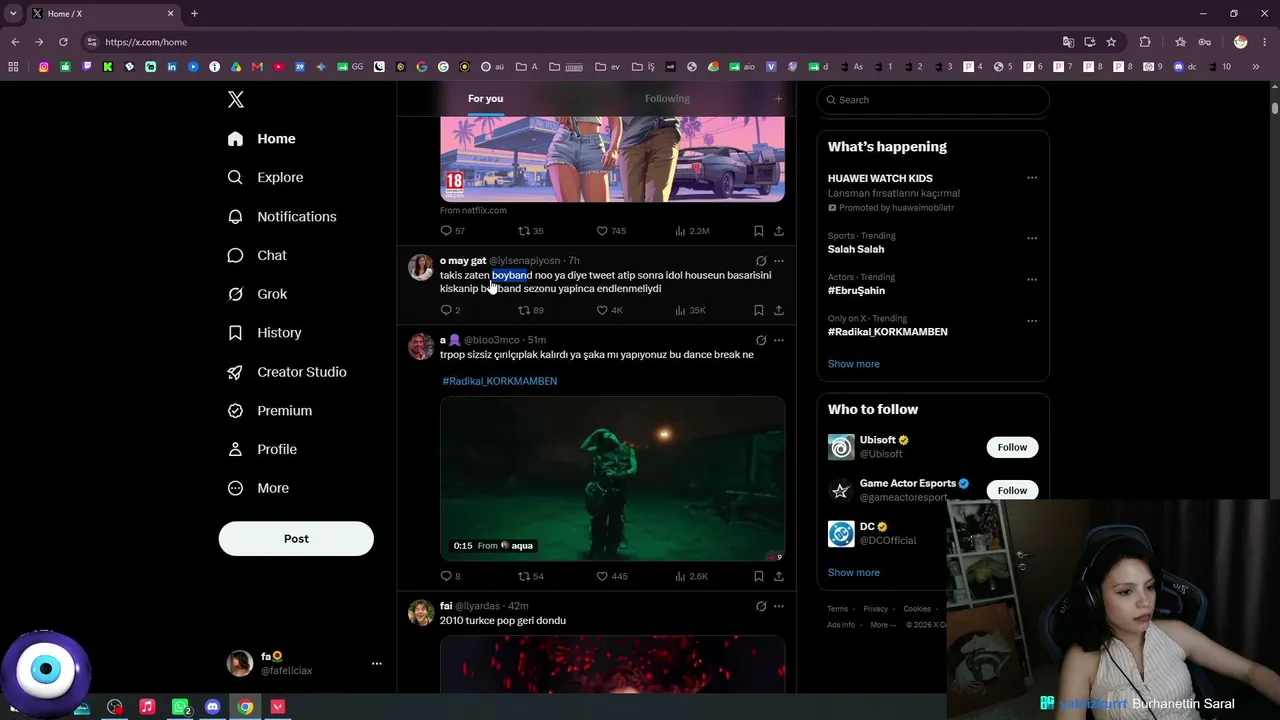Share the netflix.com tweet
This screenshot has width=1280, height=720.
pyautogui.click(x=779, y=231)
